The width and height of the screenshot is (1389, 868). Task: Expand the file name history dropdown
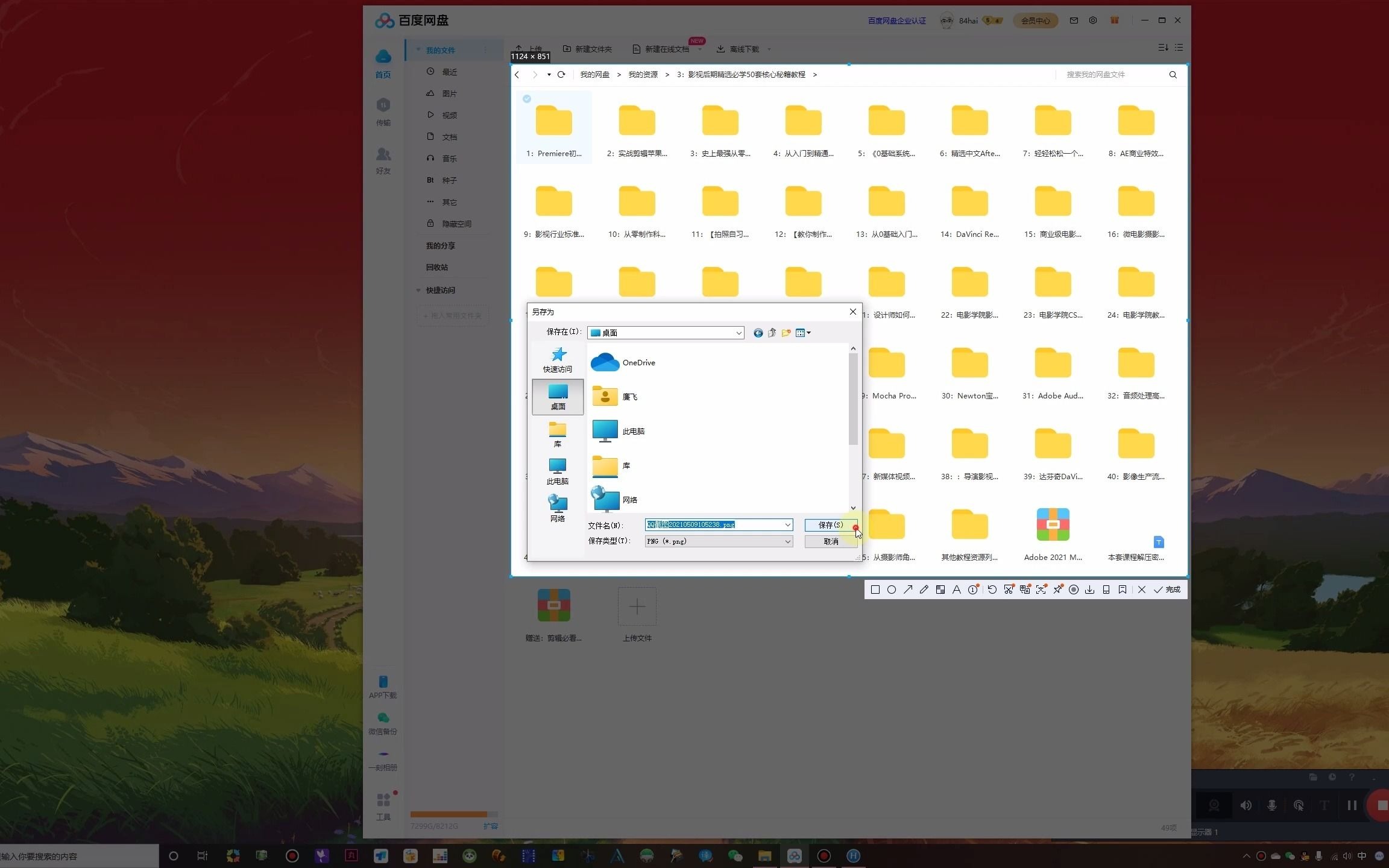(787, 525)
